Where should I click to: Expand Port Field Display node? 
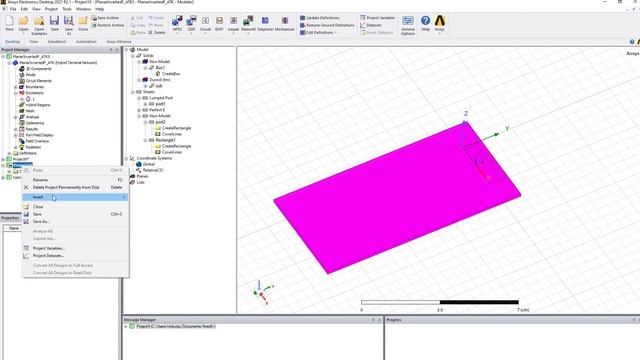[x=16, y=135]
